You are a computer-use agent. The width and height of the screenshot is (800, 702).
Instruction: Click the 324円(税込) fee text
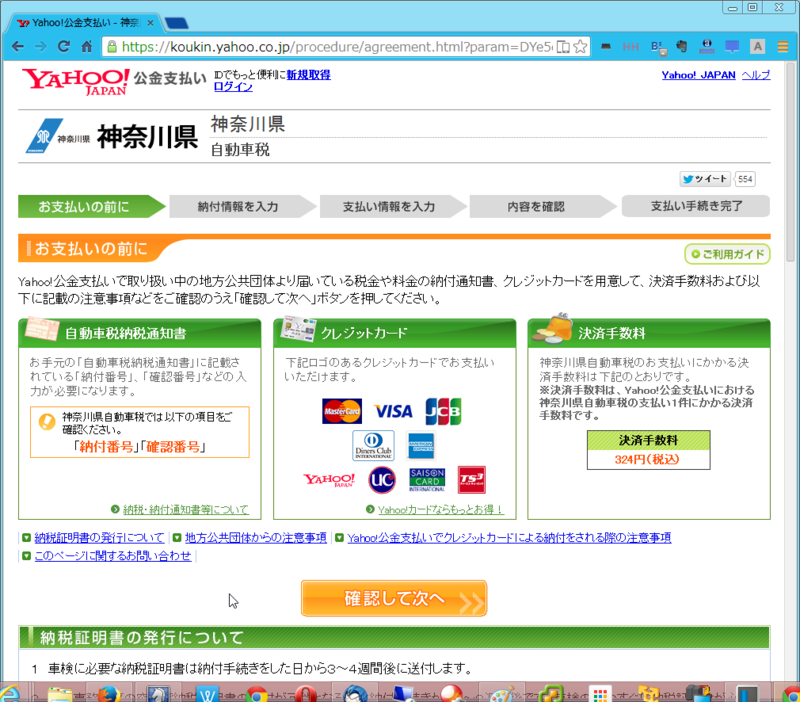pos(647,459)
